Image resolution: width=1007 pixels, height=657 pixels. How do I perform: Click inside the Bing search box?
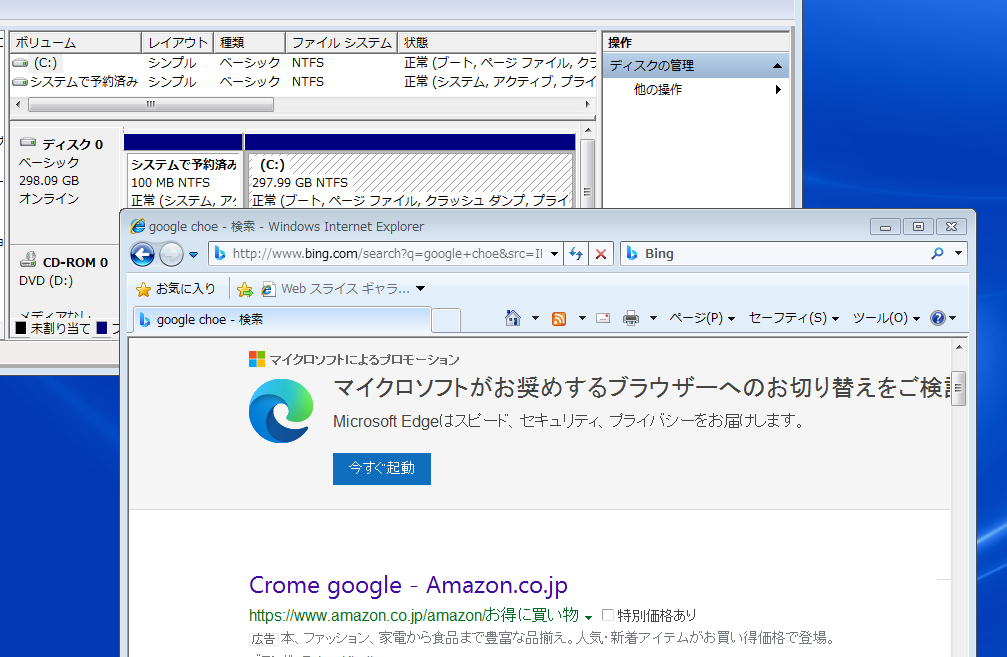(x=785, y=254)
